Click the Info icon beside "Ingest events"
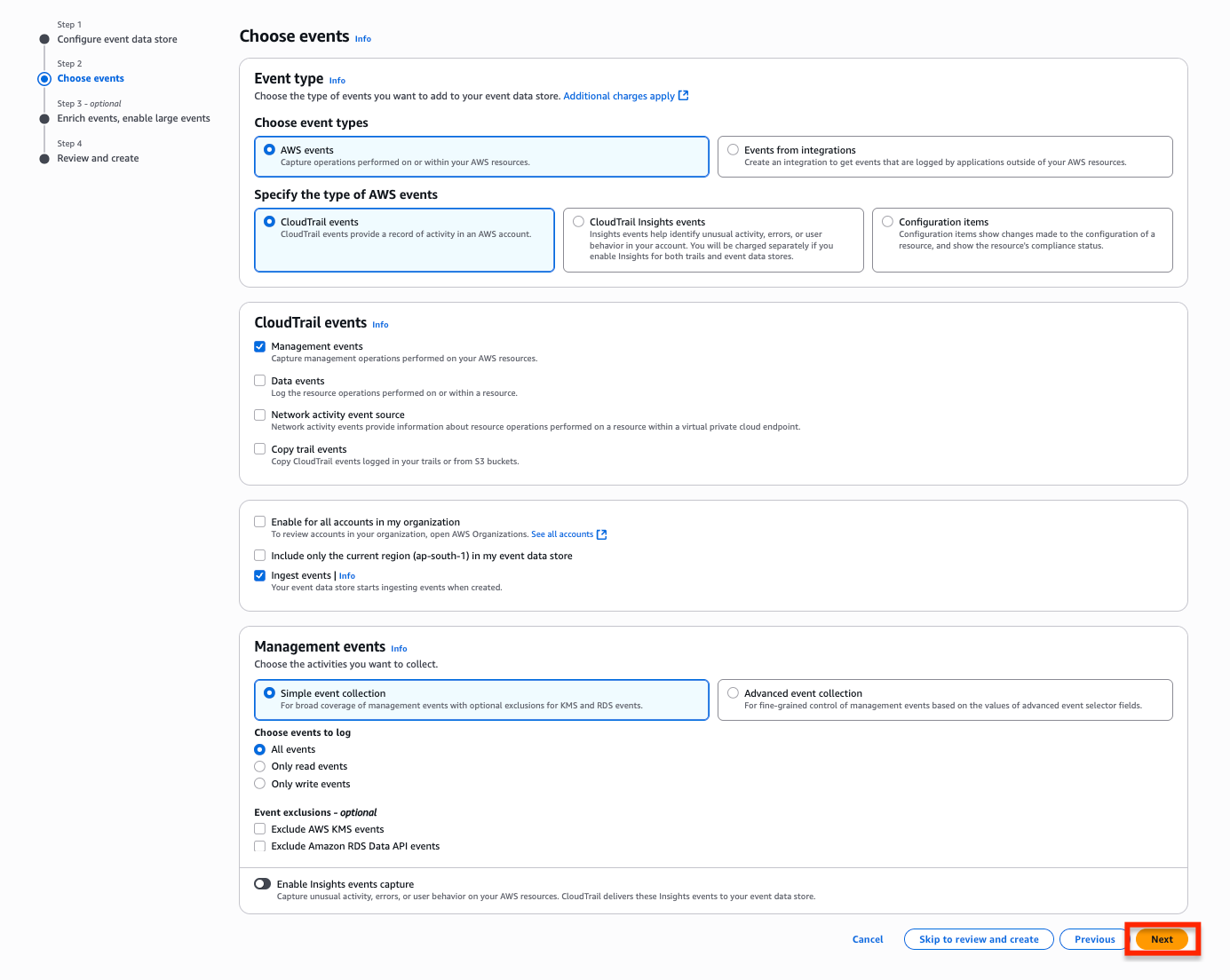This screenshot has height=980, width=1230. coord(346,575)
